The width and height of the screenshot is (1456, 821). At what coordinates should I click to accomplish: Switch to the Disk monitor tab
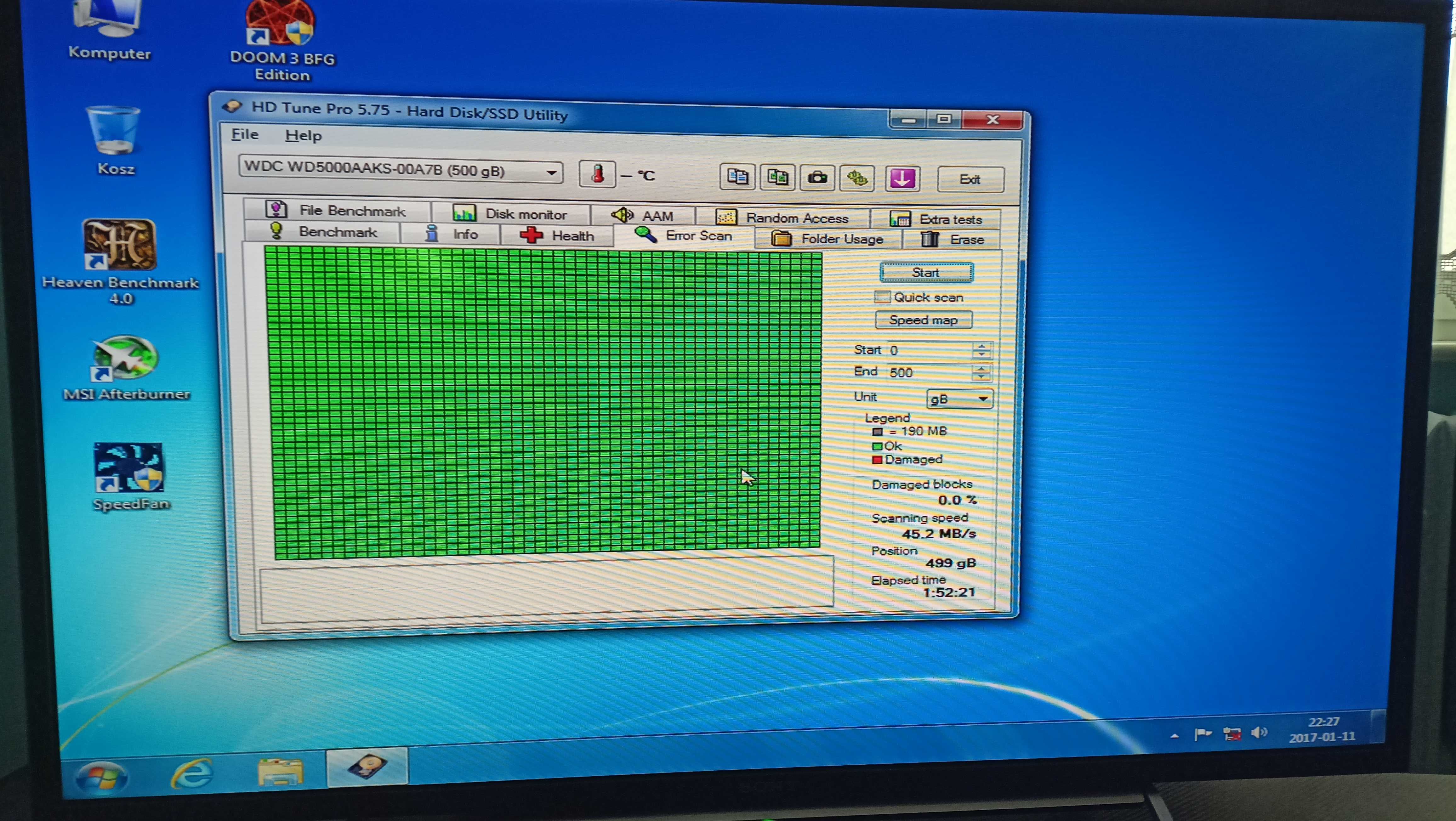pyautogui.click(x=511, y=213)
